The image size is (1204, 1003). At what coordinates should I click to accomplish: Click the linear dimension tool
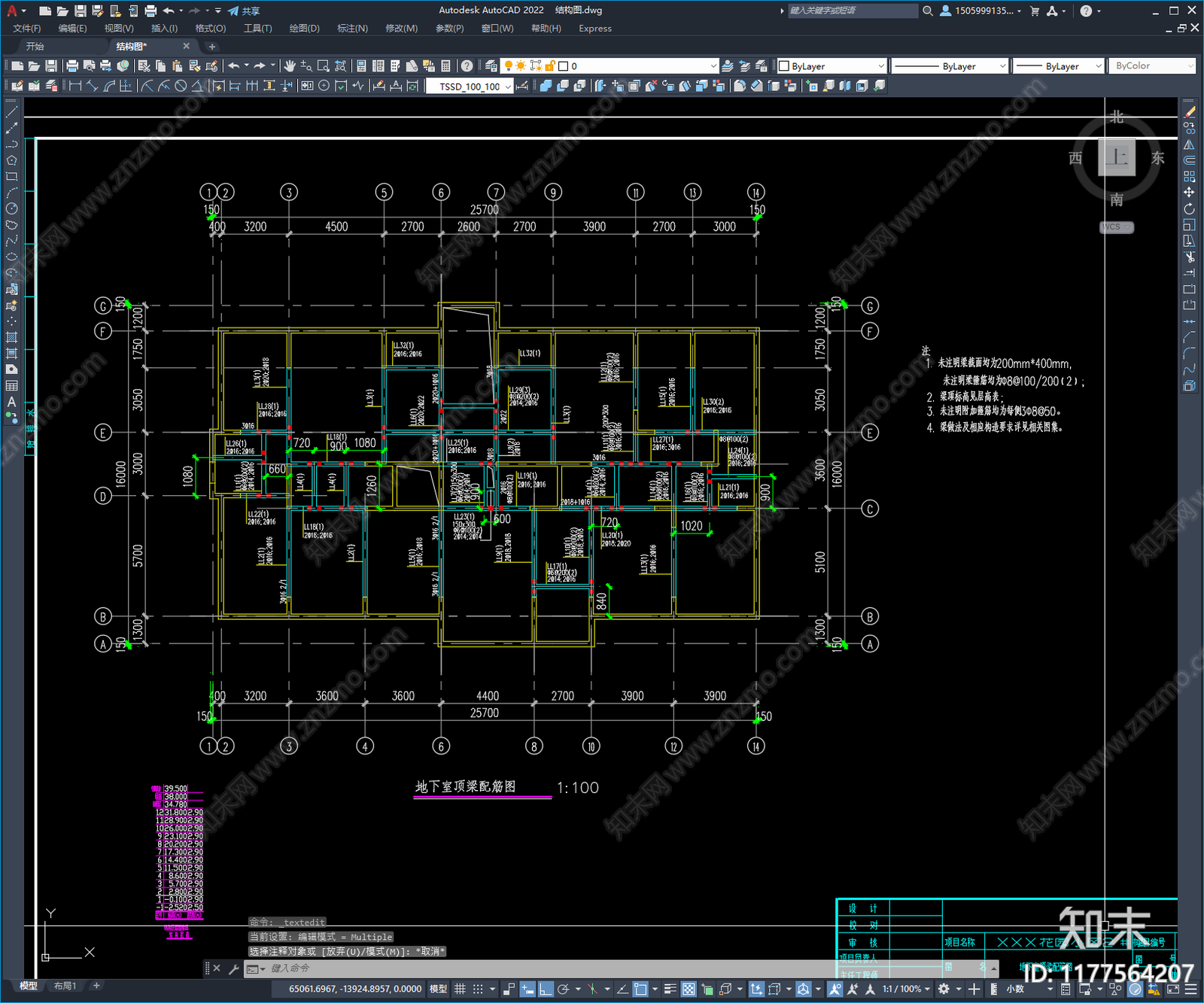pyautogui.click(x=75, y=86)
